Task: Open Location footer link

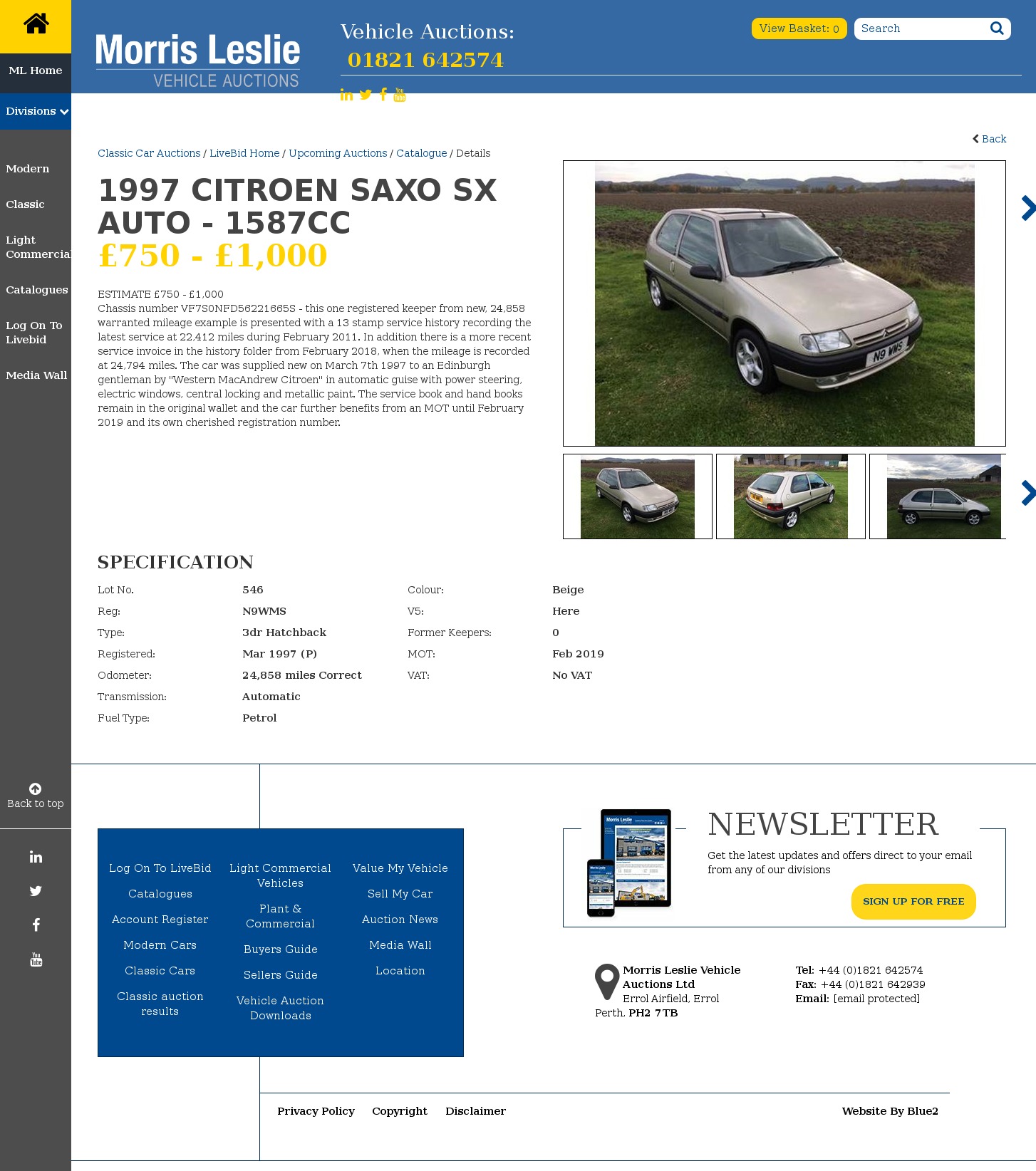Action: tap(400, 971)
